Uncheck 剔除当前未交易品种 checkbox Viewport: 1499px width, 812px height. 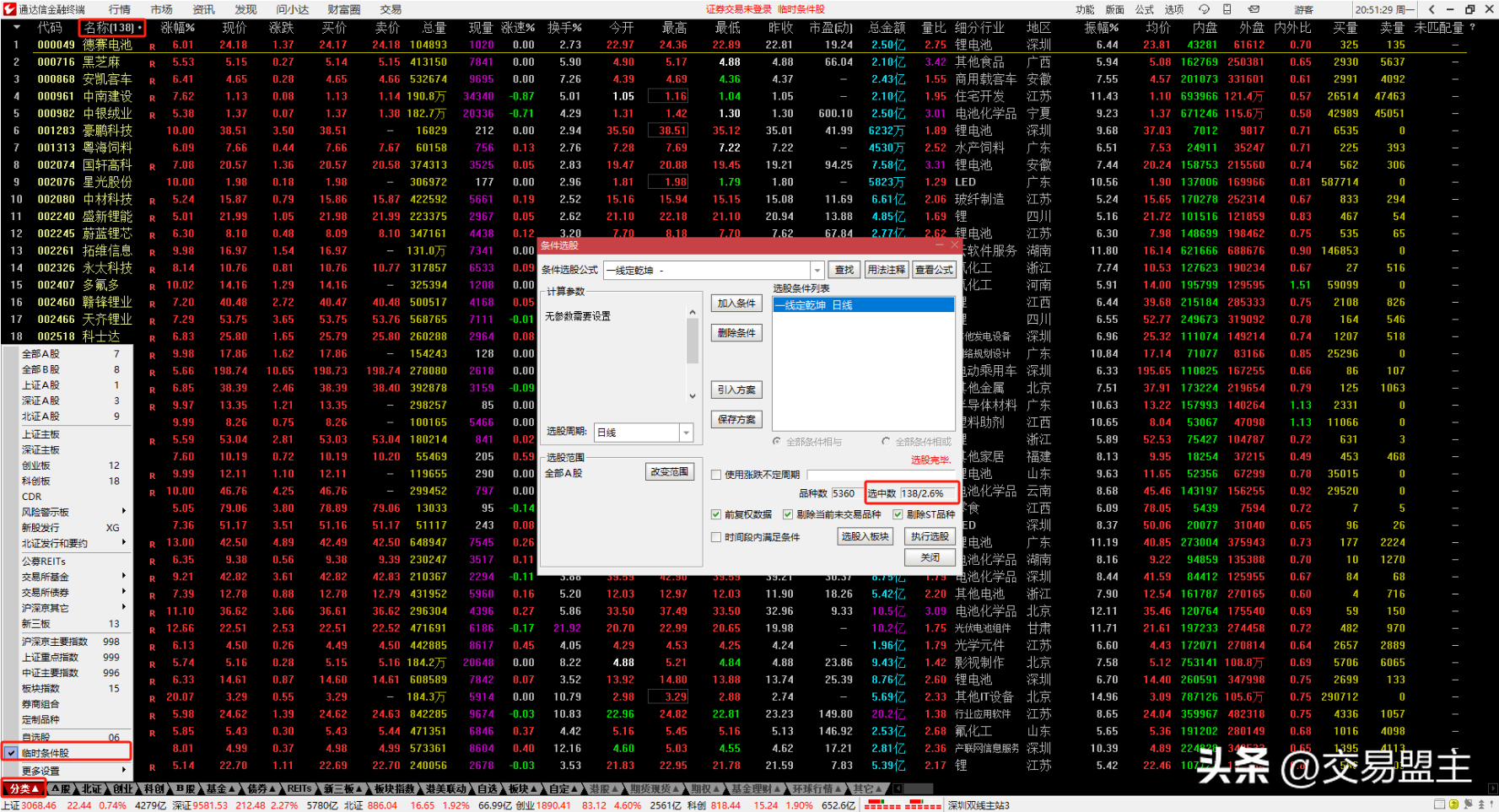pyautogui.click(x=788, y=514)
